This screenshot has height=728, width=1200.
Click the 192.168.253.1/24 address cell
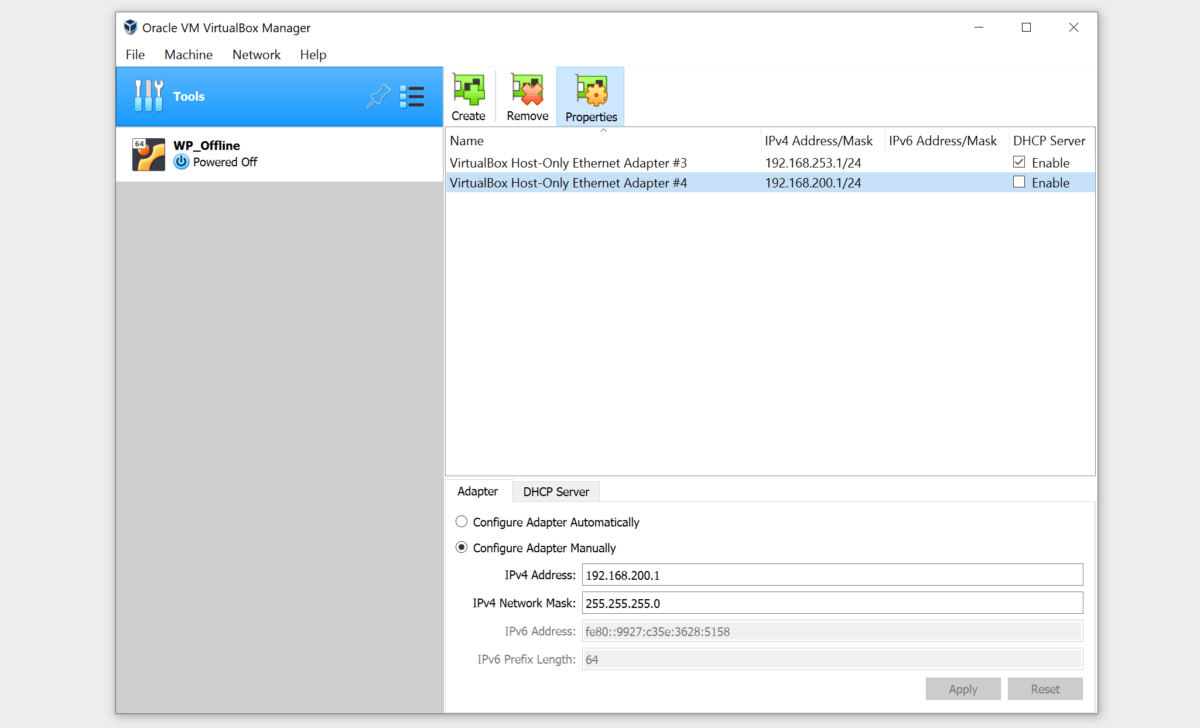pyautogui.click(x=813, y=163)
